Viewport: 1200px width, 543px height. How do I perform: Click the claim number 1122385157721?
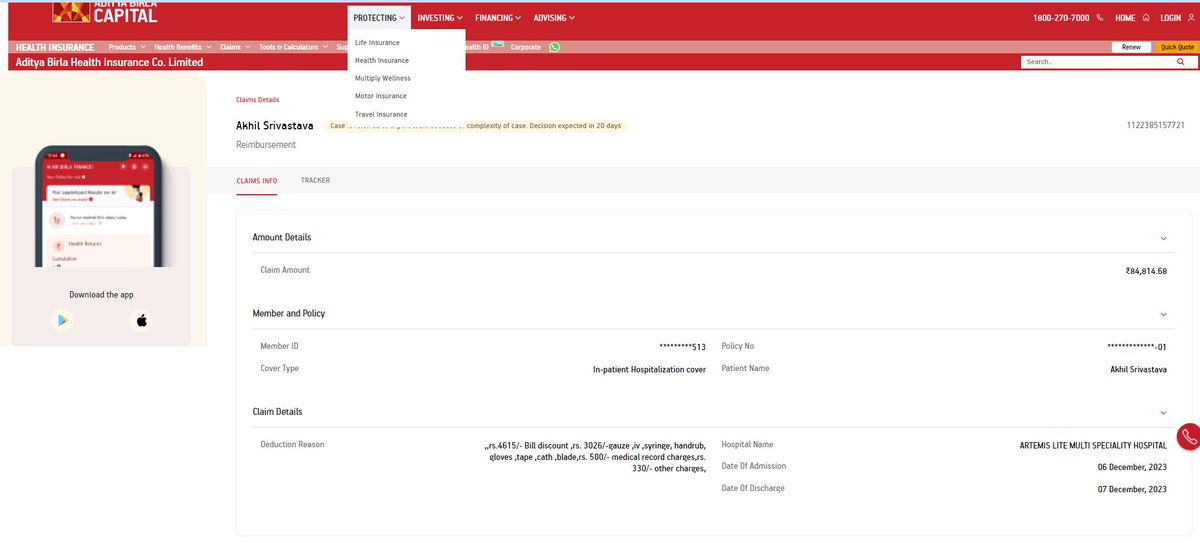point(1156,126)
